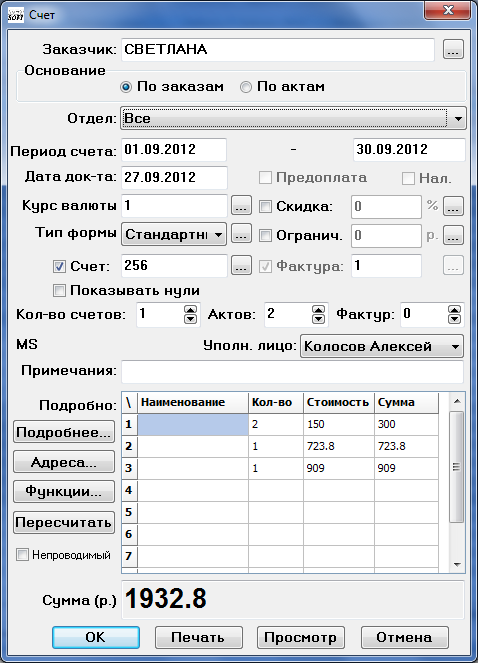The height and width of the screenshot is (663, 478).
Task: Increase Фактур spinner up arrow
Action: click(454, 310)
